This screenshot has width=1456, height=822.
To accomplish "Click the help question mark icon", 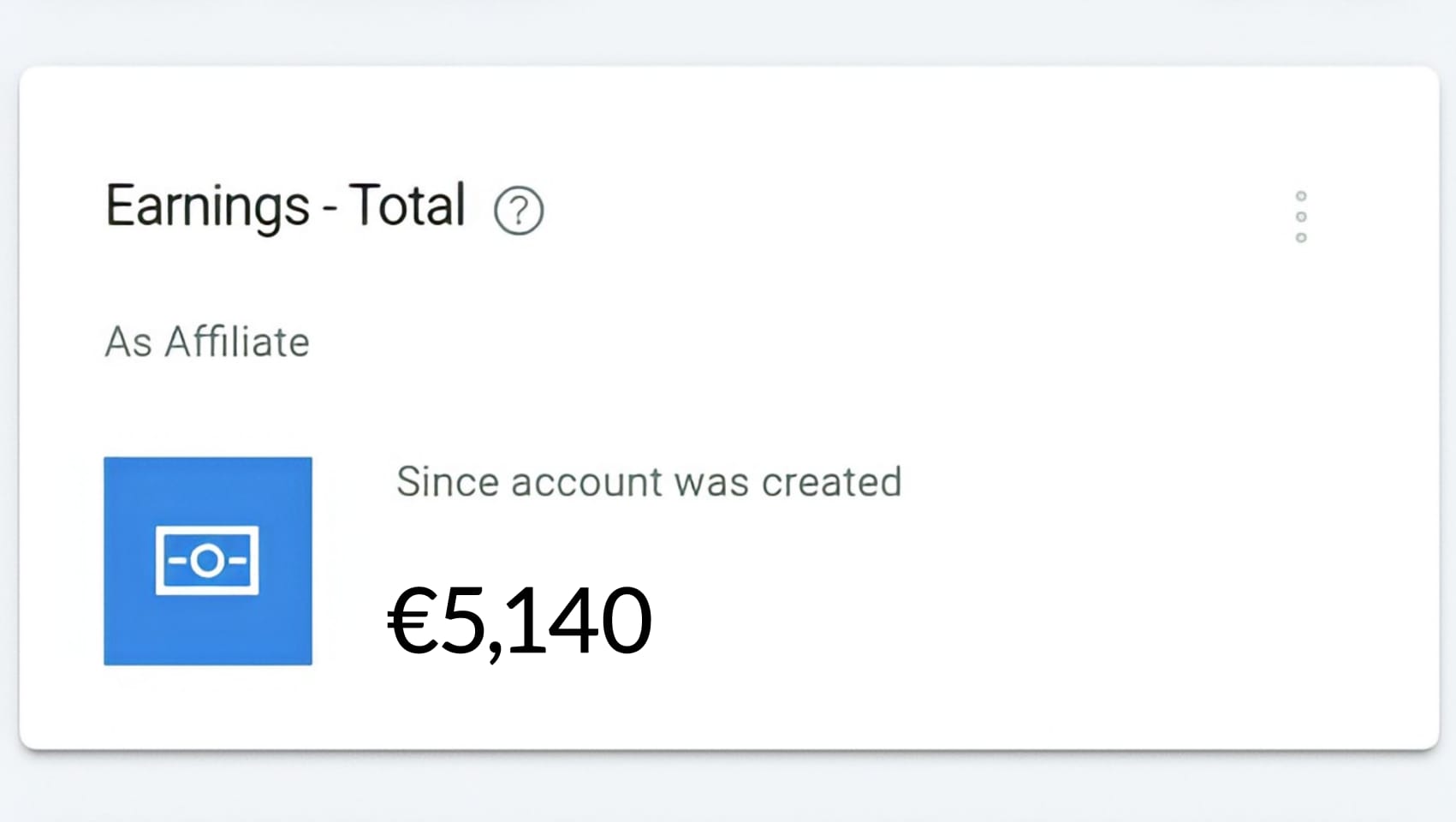I will click(x=518, y=211).
